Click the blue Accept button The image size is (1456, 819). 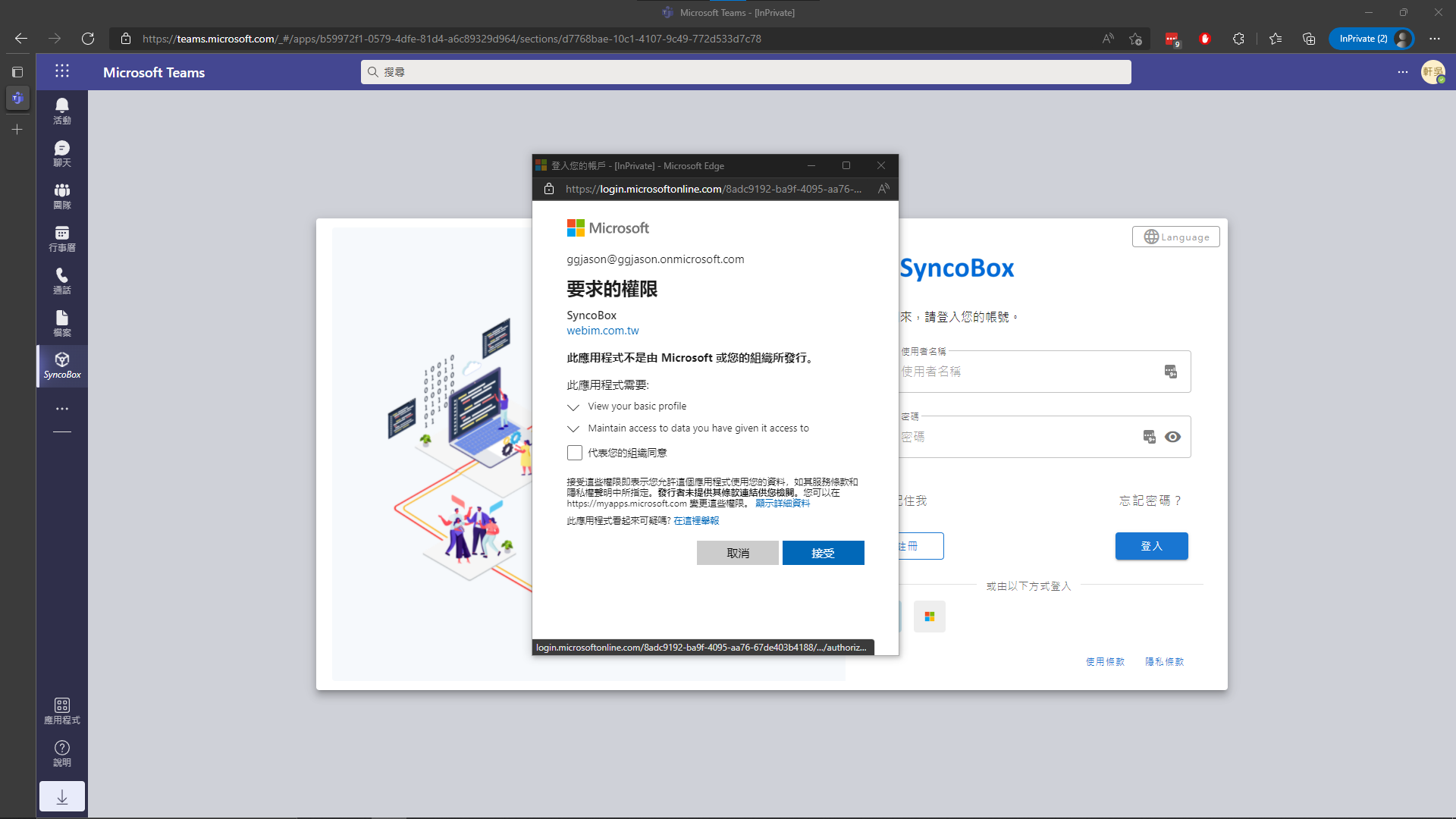click(x=823, y=553)
